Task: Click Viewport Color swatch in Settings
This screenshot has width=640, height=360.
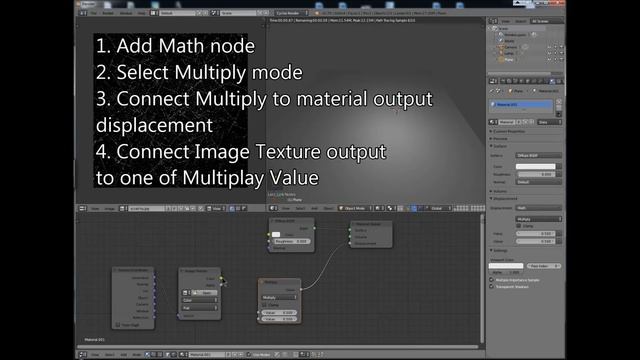Action: tap(506, 266)
